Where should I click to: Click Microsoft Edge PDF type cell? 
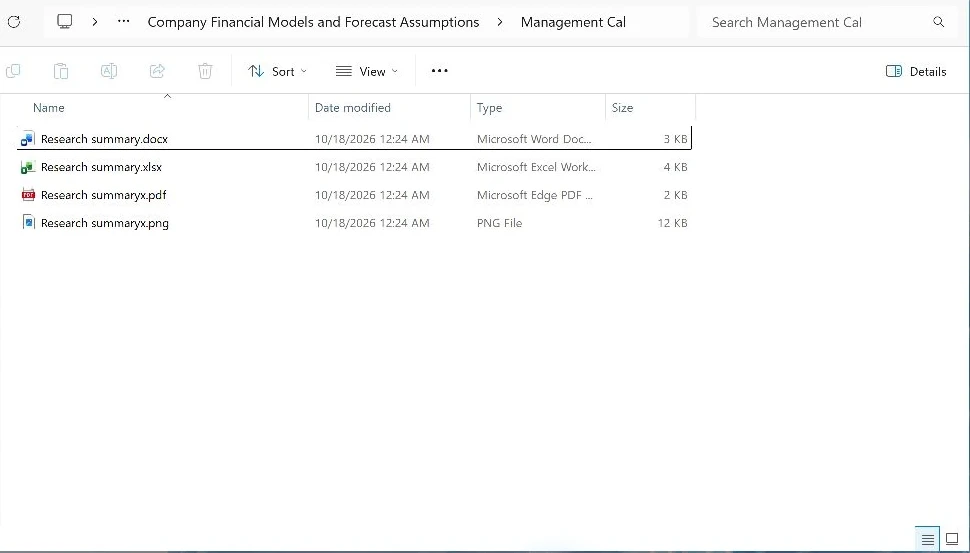(x=534, y=195)
